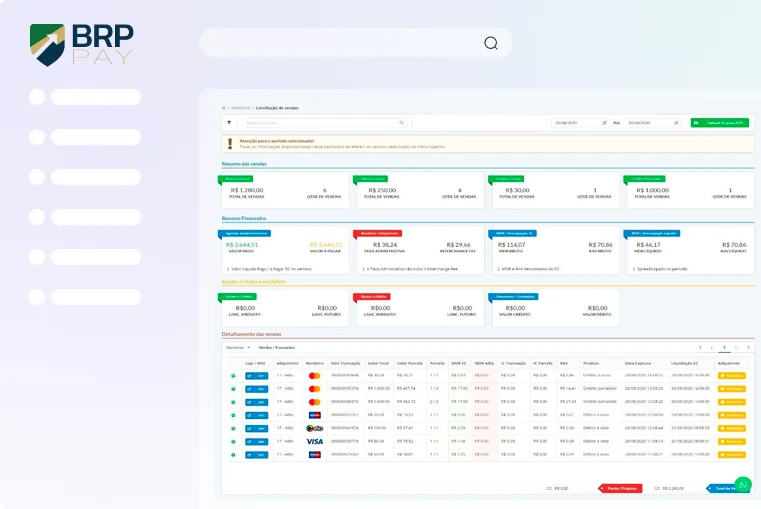Sort by the Valor Total column header
Image resolution: width=761 pixels, height=509 pixels.
378,363
